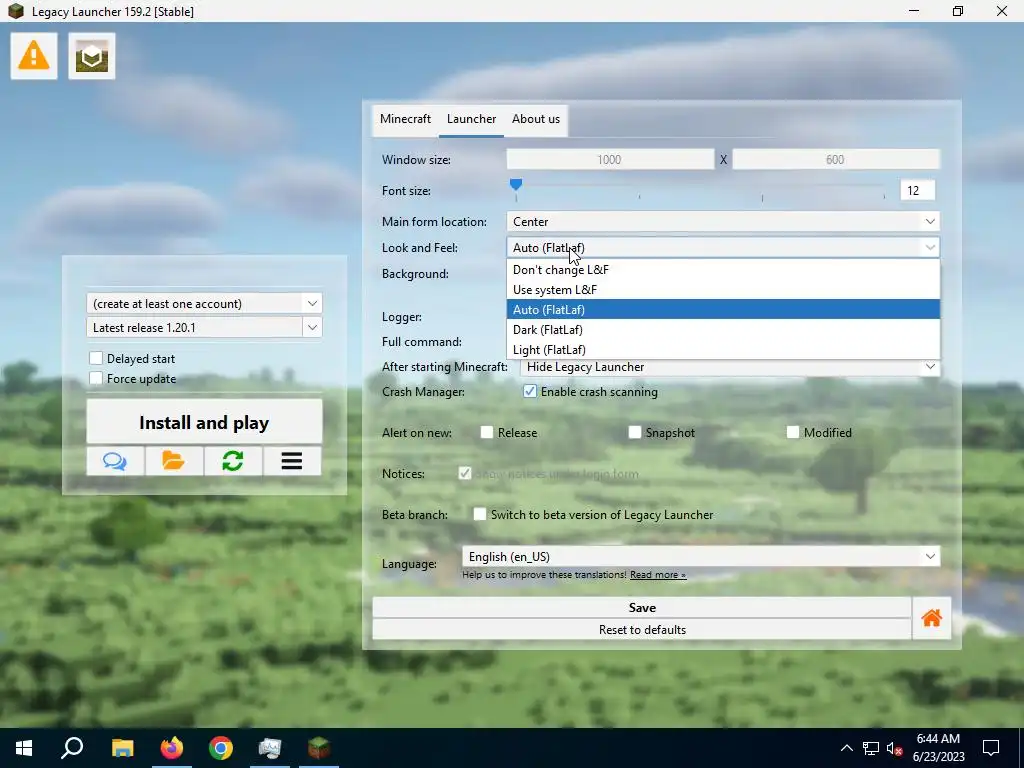Open Google Chrome from the taskbar
The height and width of the screenshot is (768, 1024).
221,748
